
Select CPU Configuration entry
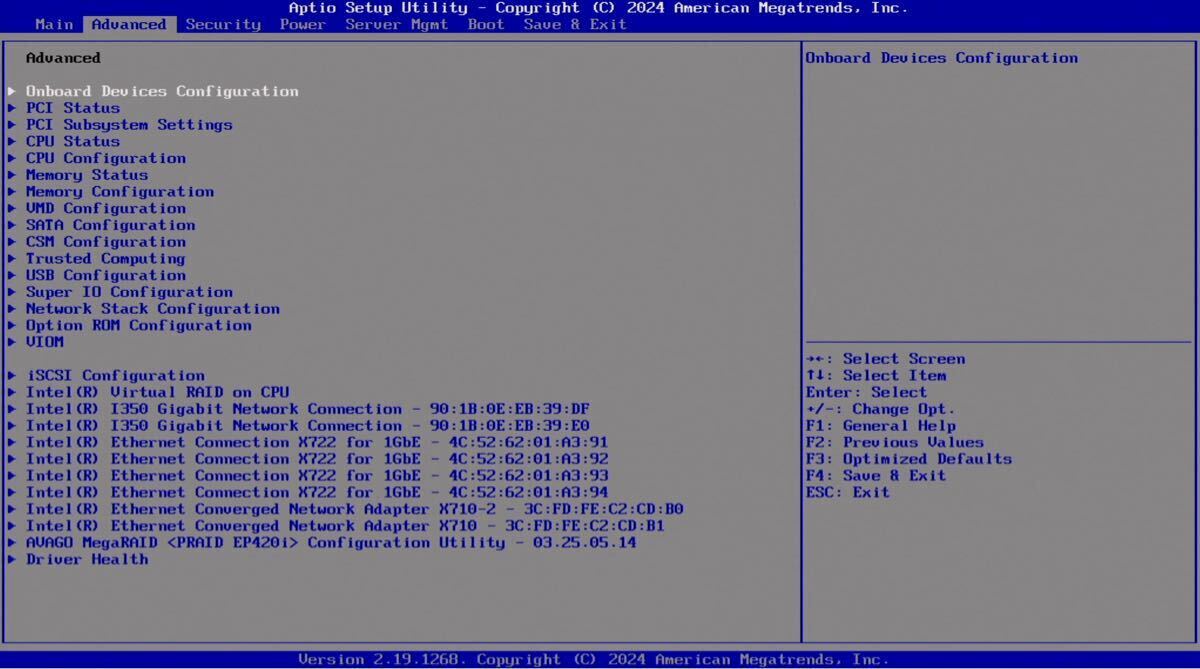coord(106,158)
